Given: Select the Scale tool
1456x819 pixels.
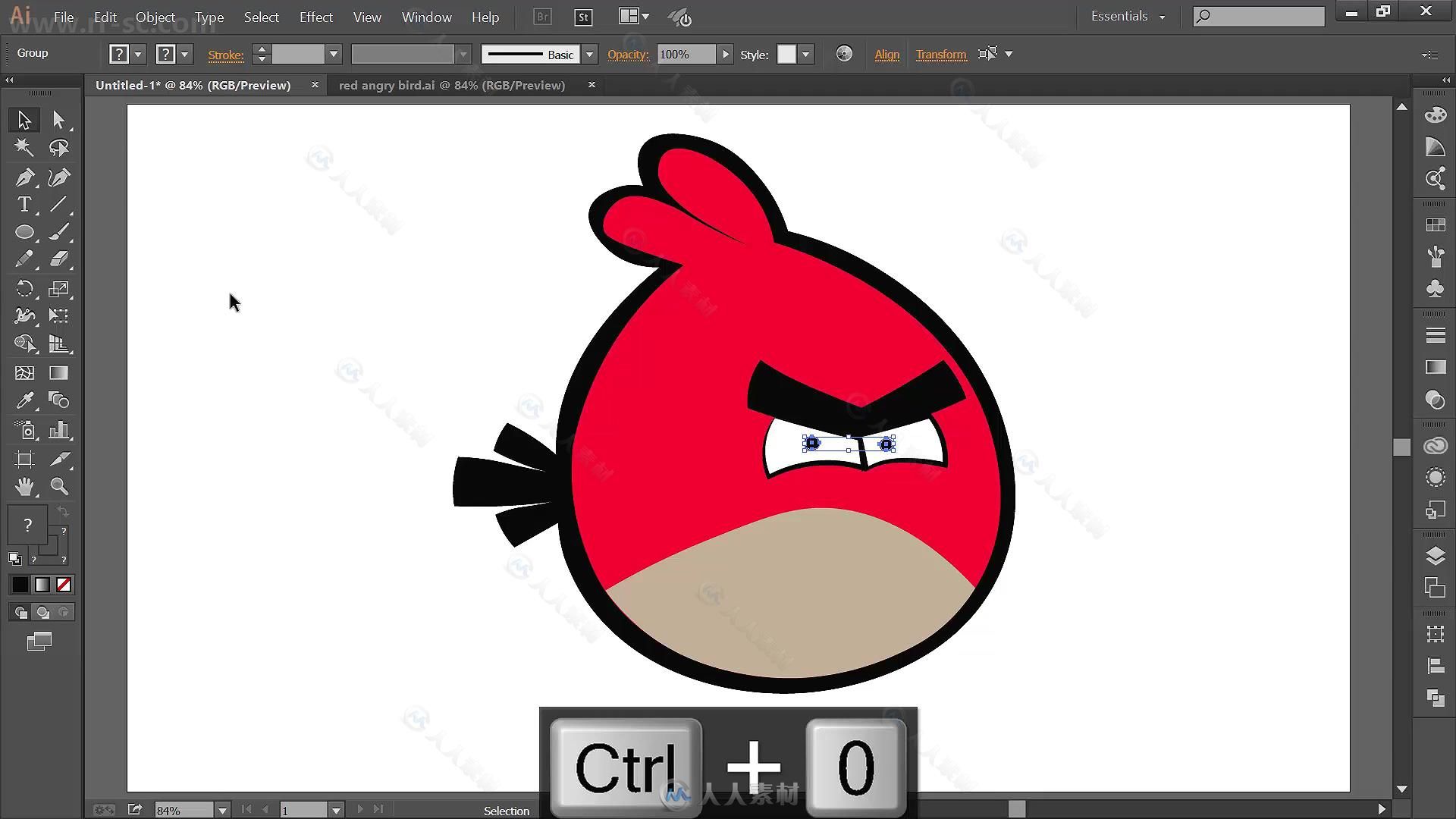Looking at the screenshot, I should coord(59,289).
